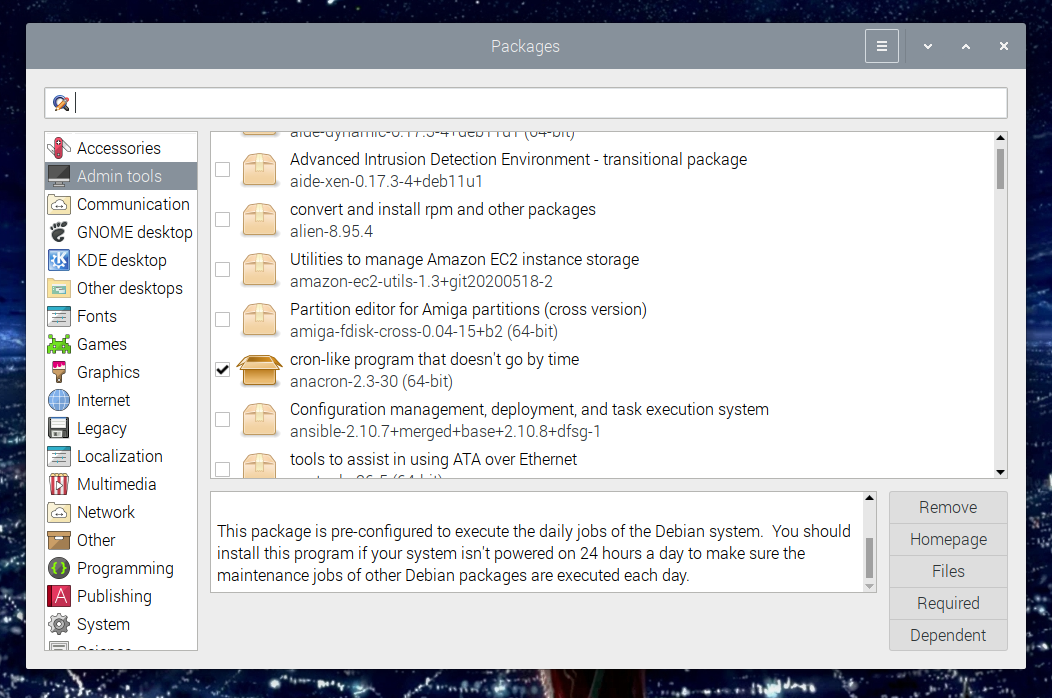
Task: Open the hamburger menu icon in the titlebar
Action: pyautogui.click(x=881, y=46)
